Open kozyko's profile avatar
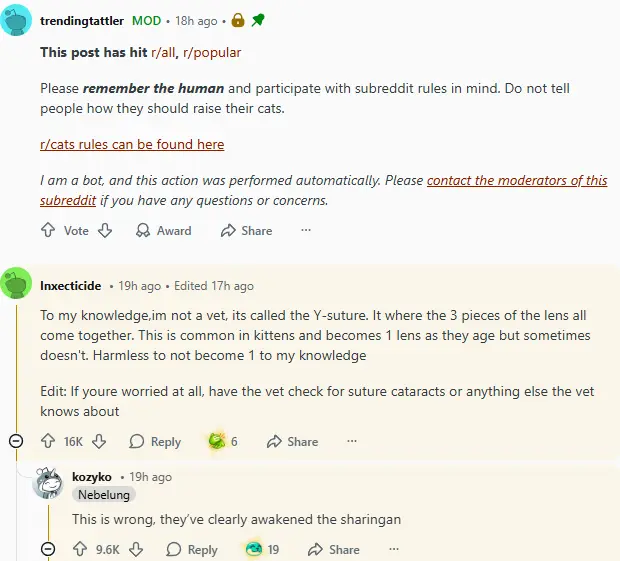Image resolution: width=620 pixels, height=561 pixels. pyautogui.click(x=49, y=484)
